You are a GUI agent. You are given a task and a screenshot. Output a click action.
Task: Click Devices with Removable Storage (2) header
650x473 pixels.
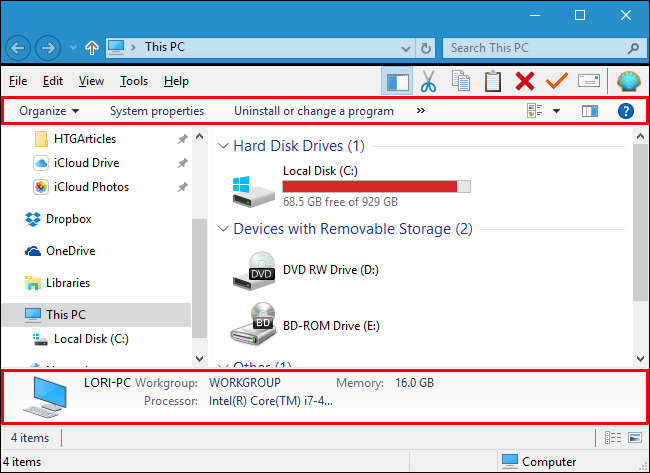tap(353, 229)
